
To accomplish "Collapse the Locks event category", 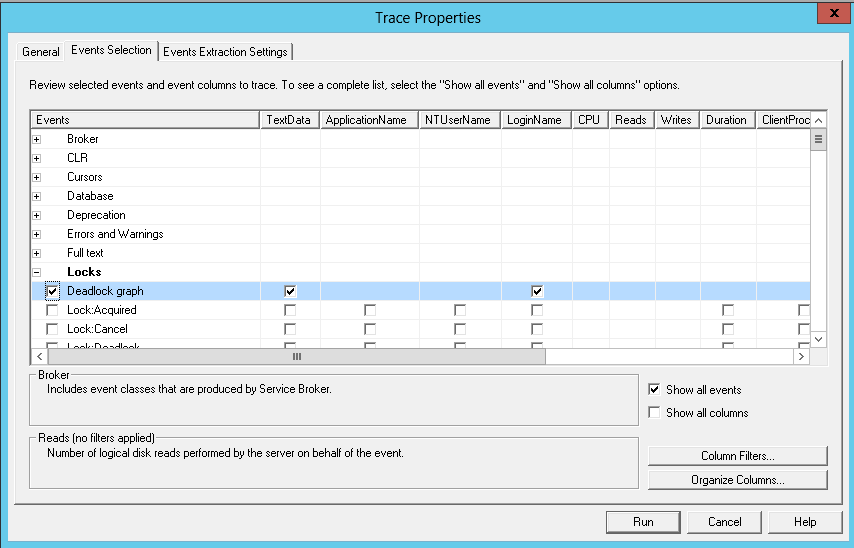I will pos(37,272).
